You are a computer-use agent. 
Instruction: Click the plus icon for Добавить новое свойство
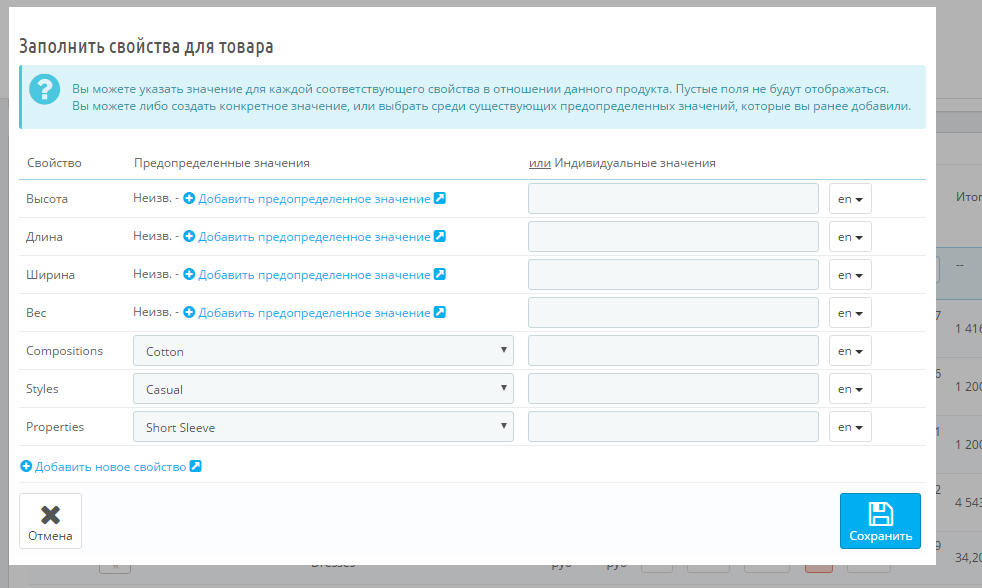[26, 467]
